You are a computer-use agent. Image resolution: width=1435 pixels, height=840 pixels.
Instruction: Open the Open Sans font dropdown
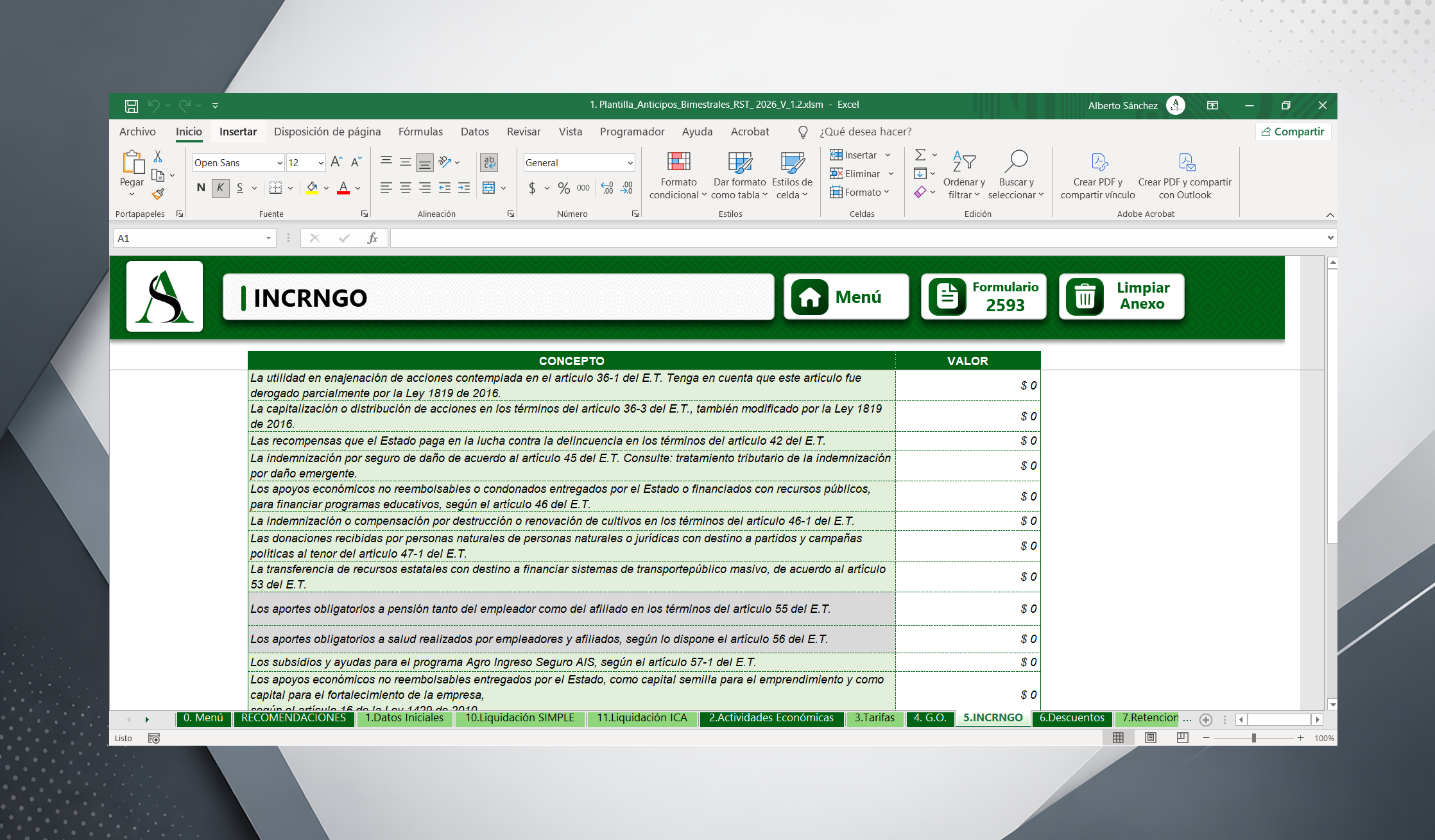[280, 163]
